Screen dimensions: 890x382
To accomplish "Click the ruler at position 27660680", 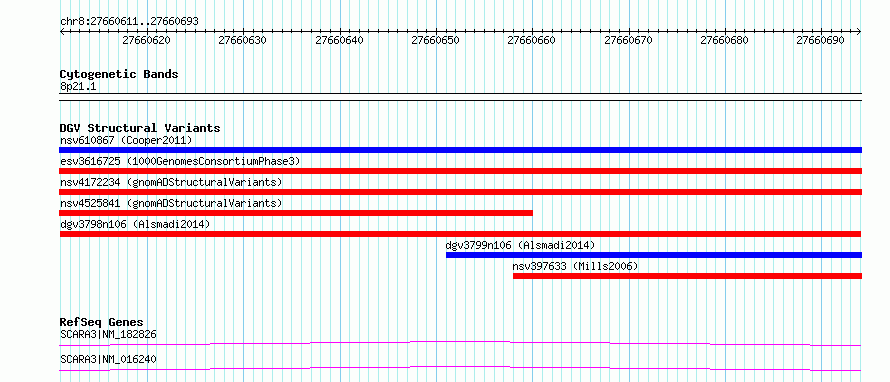I will click(724, 40).
